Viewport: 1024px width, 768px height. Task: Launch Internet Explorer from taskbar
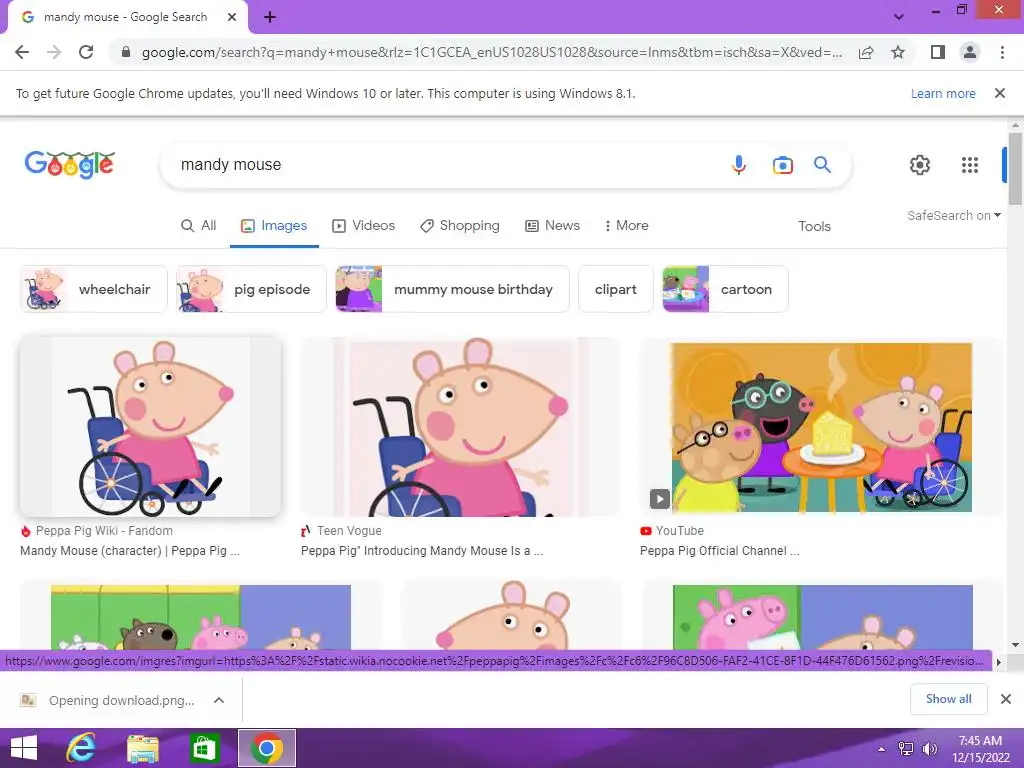click(x=81, y=748)
